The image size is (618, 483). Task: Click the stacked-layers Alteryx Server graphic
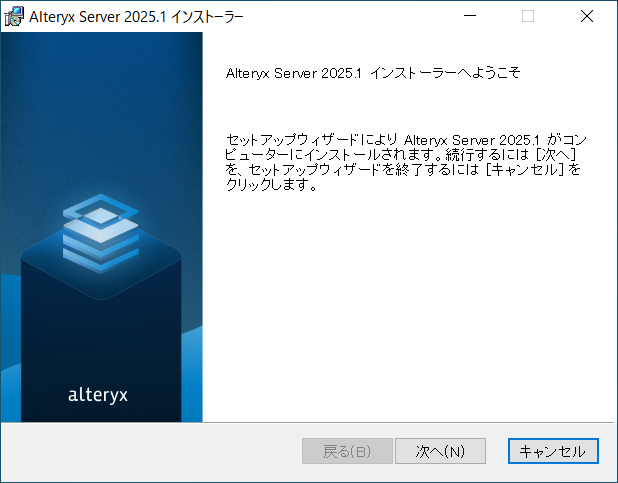click(101, 233)
